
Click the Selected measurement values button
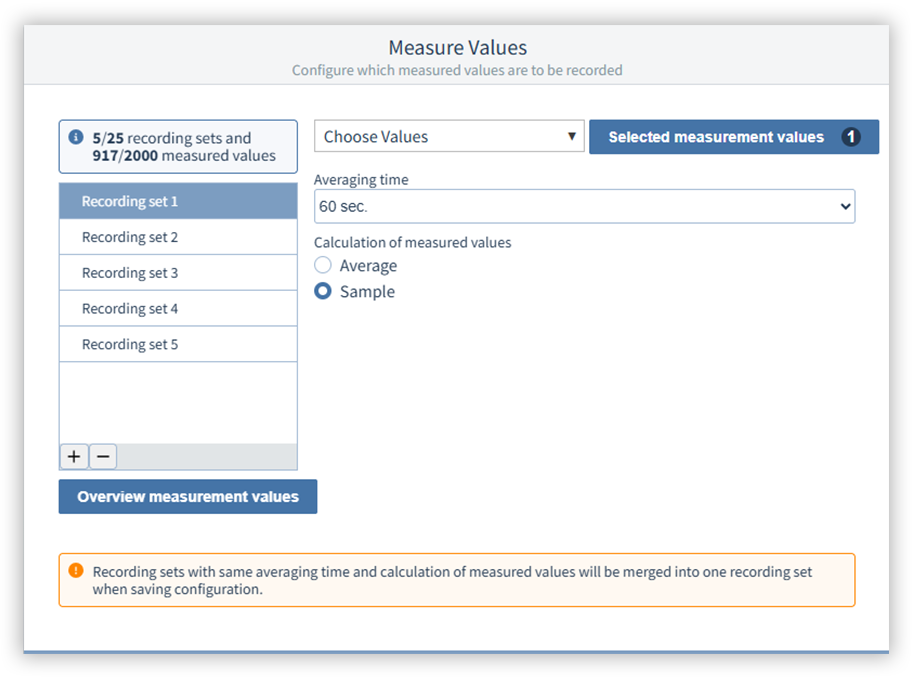[x=715, y=137]
